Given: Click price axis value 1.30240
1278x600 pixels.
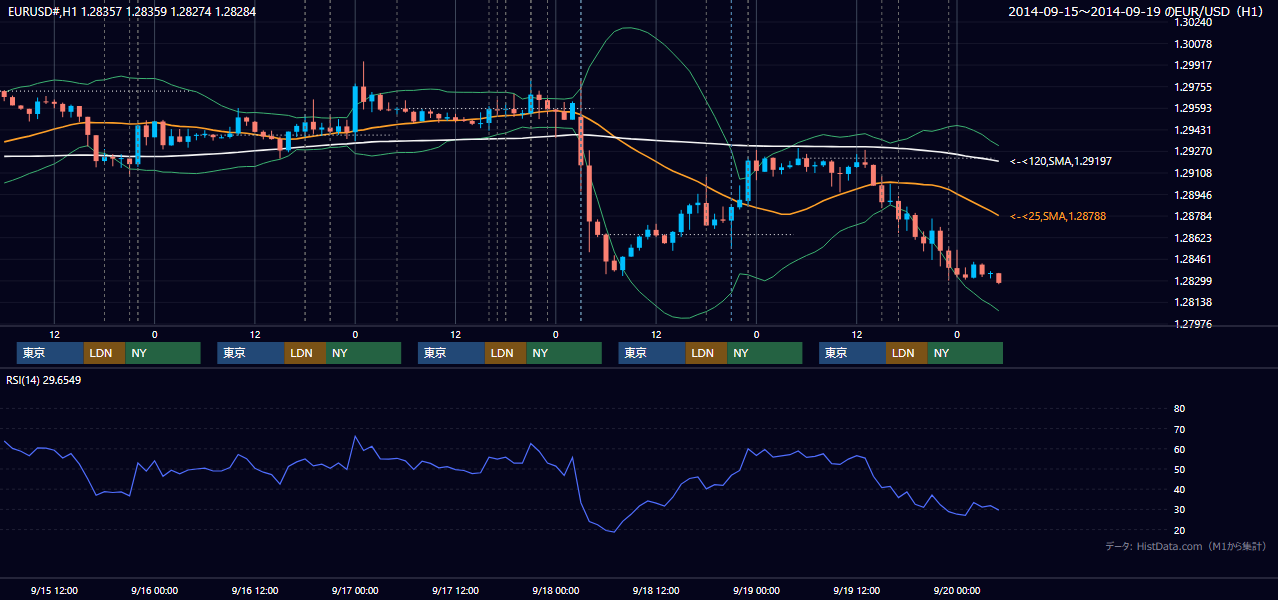Looking at the screenshot, I should point(1193,22).
